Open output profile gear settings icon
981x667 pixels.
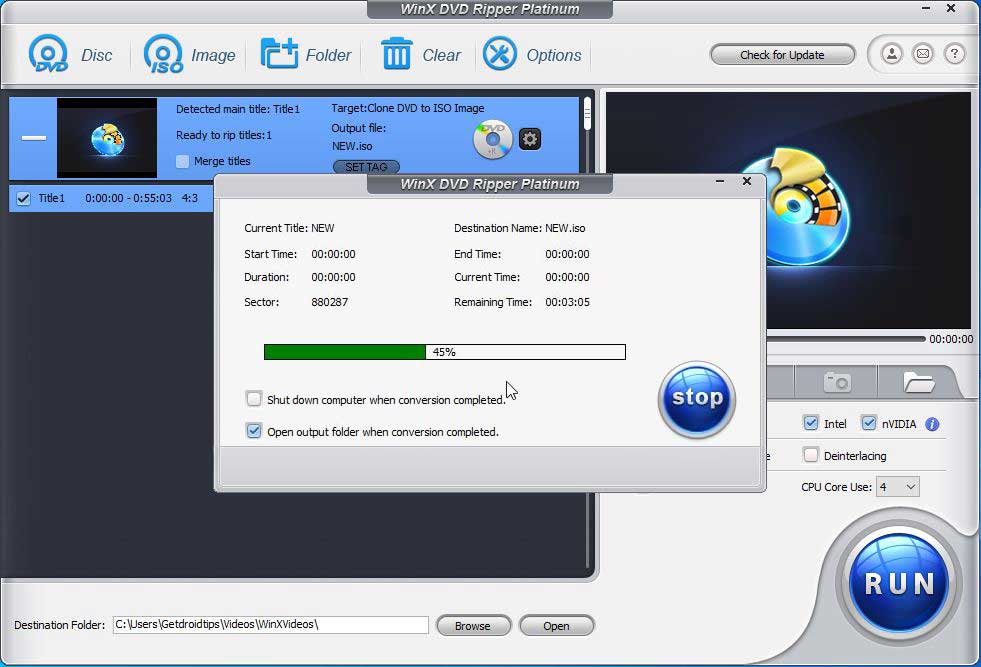point(530,138)
